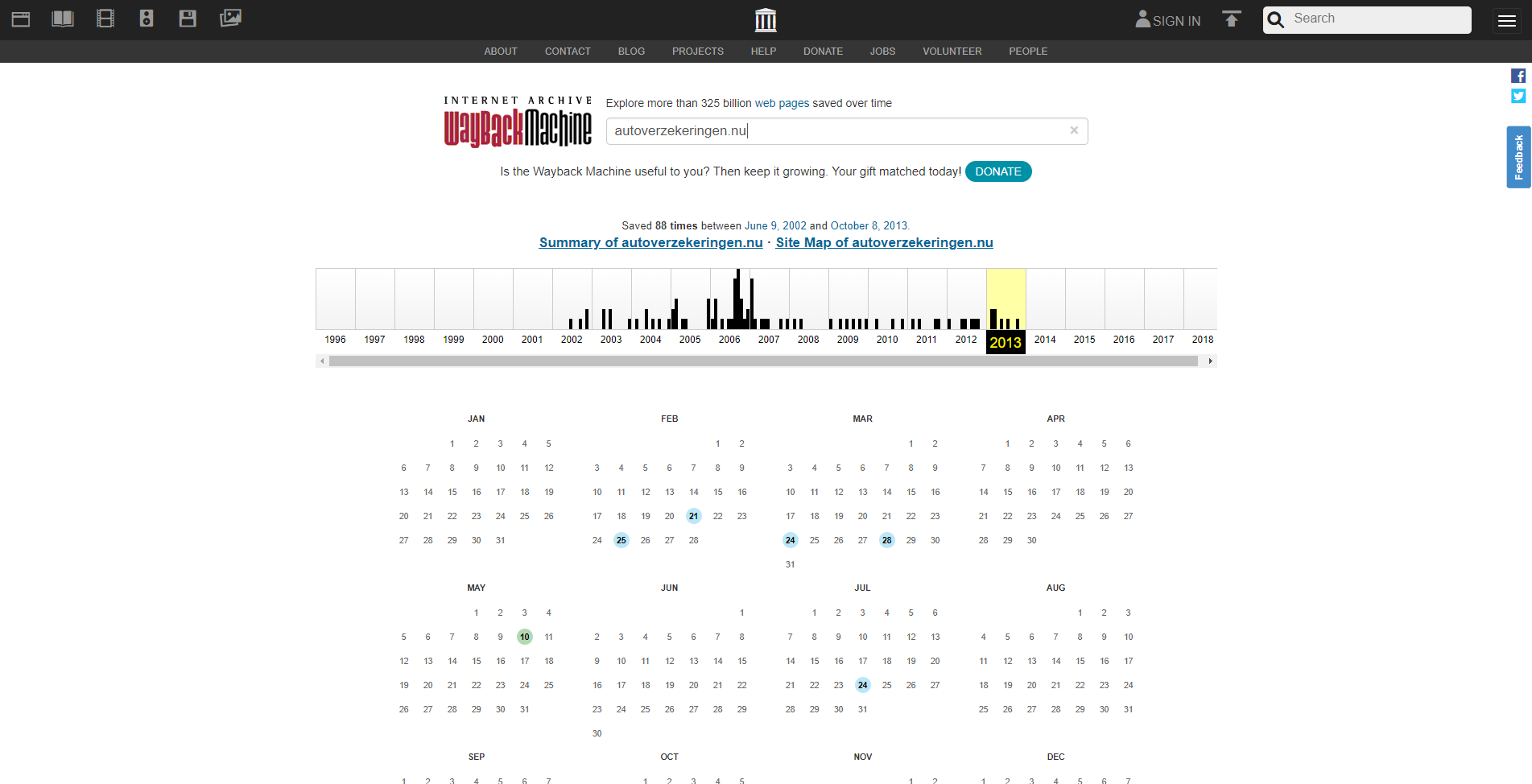The width and height of the screenshot is (1532, 784).
Task: Open the VOLUNTEER menu item
Action: click(952, 52)
